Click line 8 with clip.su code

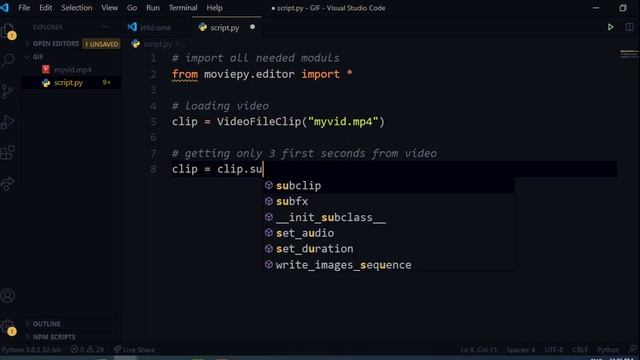coord(217,169)
